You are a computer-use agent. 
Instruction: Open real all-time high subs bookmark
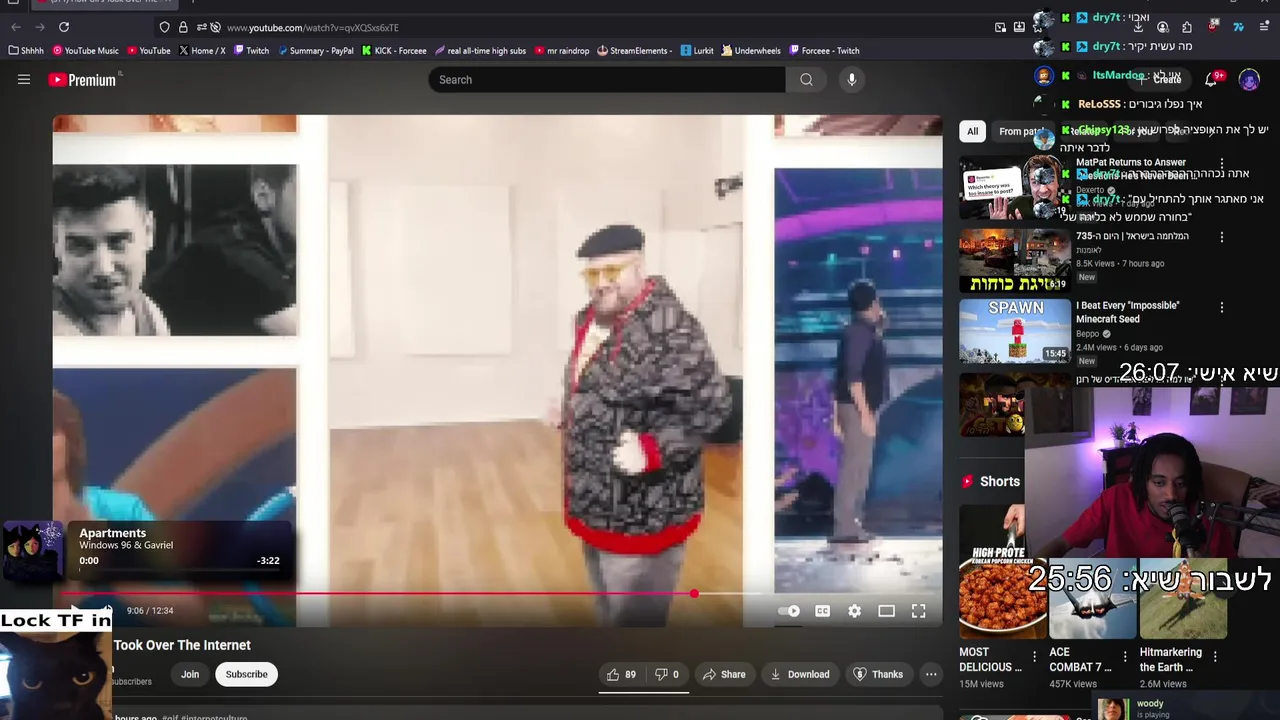pyautogui.click(x=481, y=50)
